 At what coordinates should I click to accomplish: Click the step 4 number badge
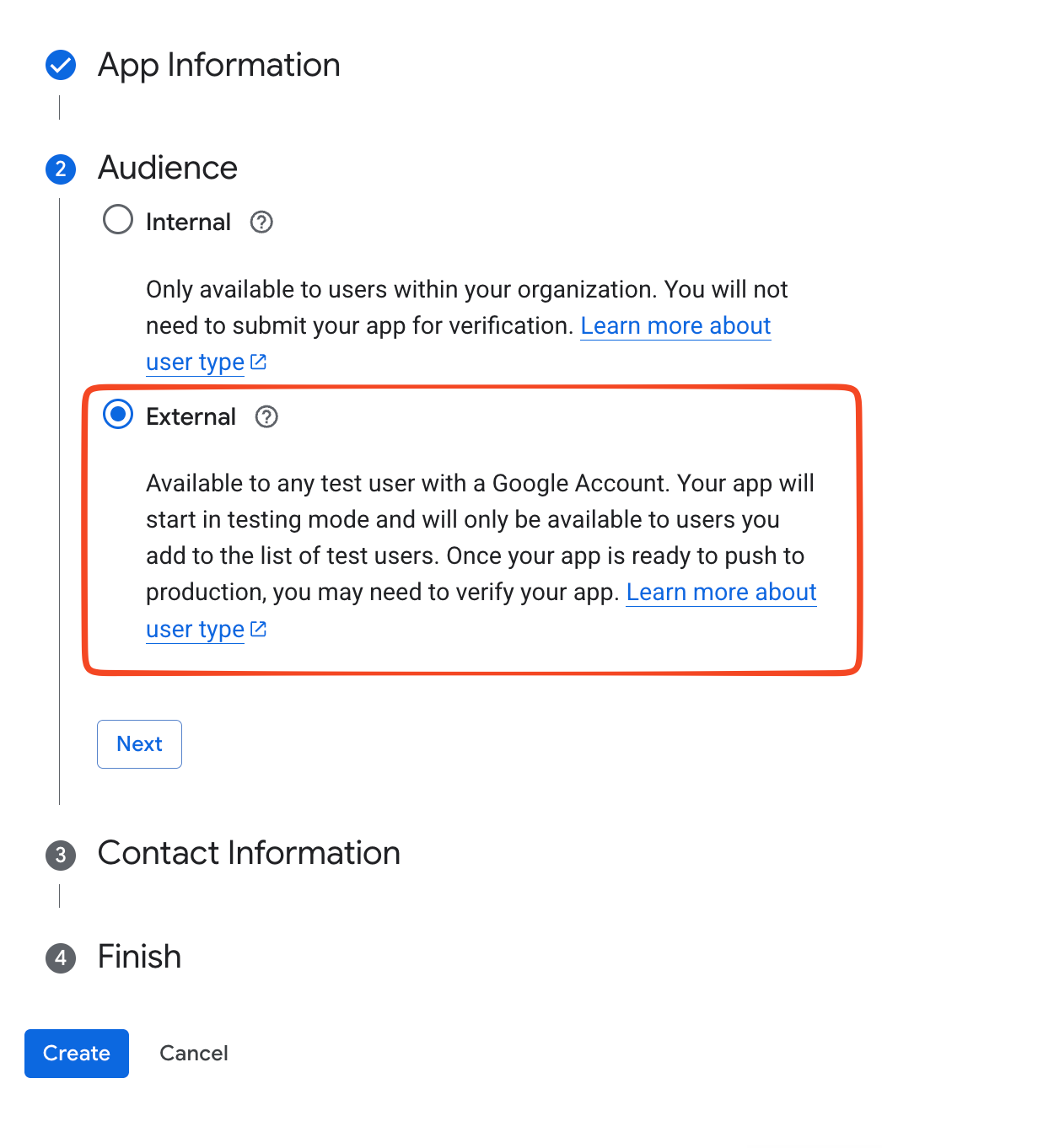click(x=61, y=958)
